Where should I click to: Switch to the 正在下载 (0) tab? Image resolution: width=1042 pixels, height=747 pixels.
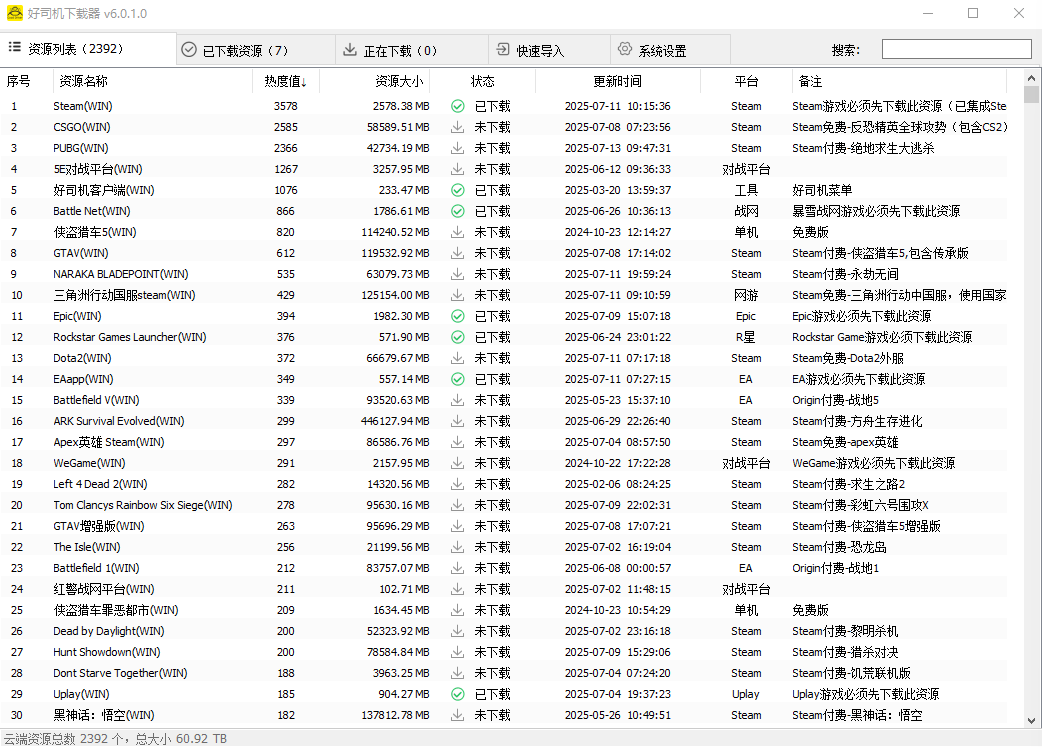click(412, 51)
